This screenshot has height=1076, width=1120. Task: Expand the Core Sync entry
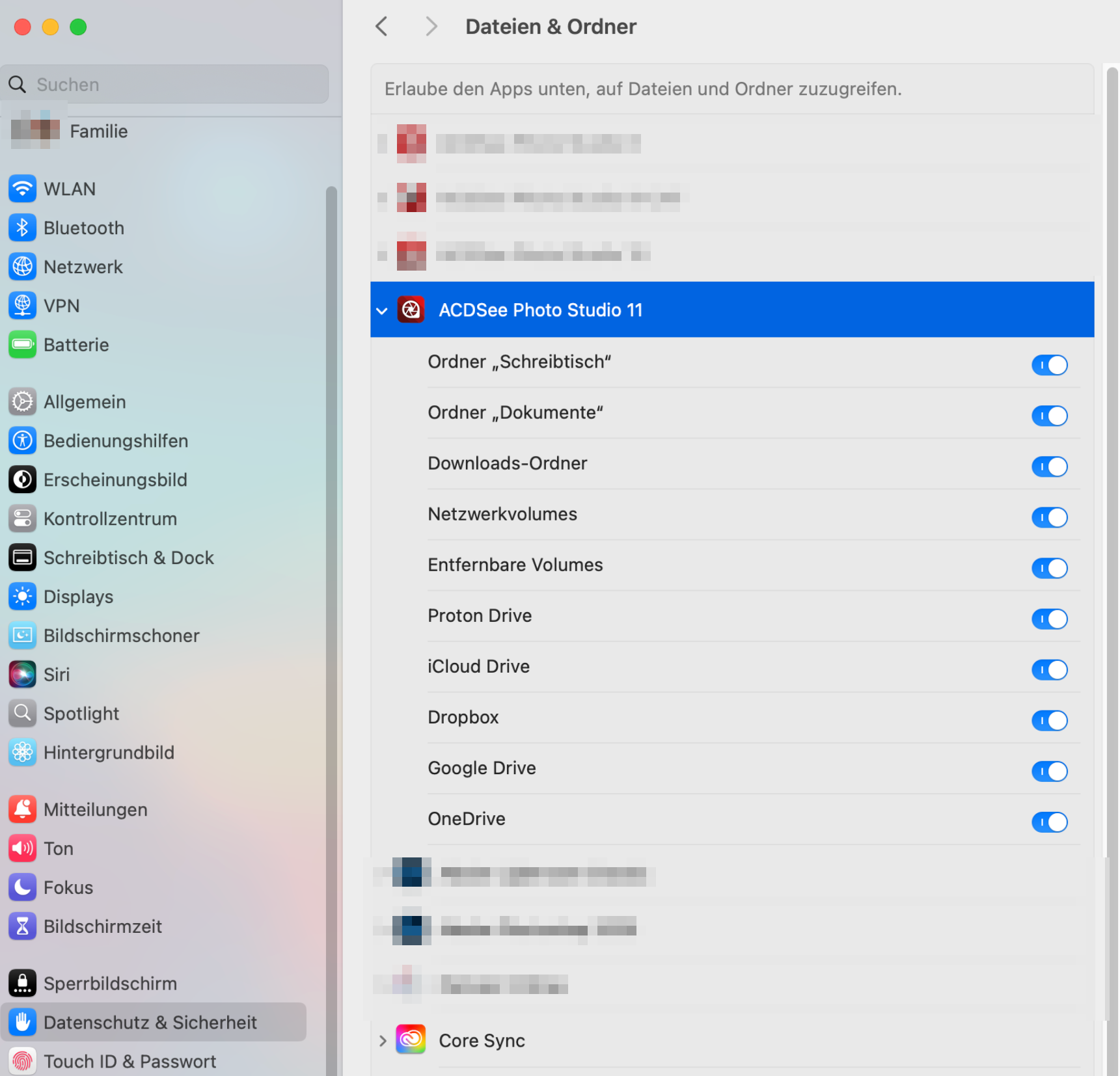(x=383, y=1041)
